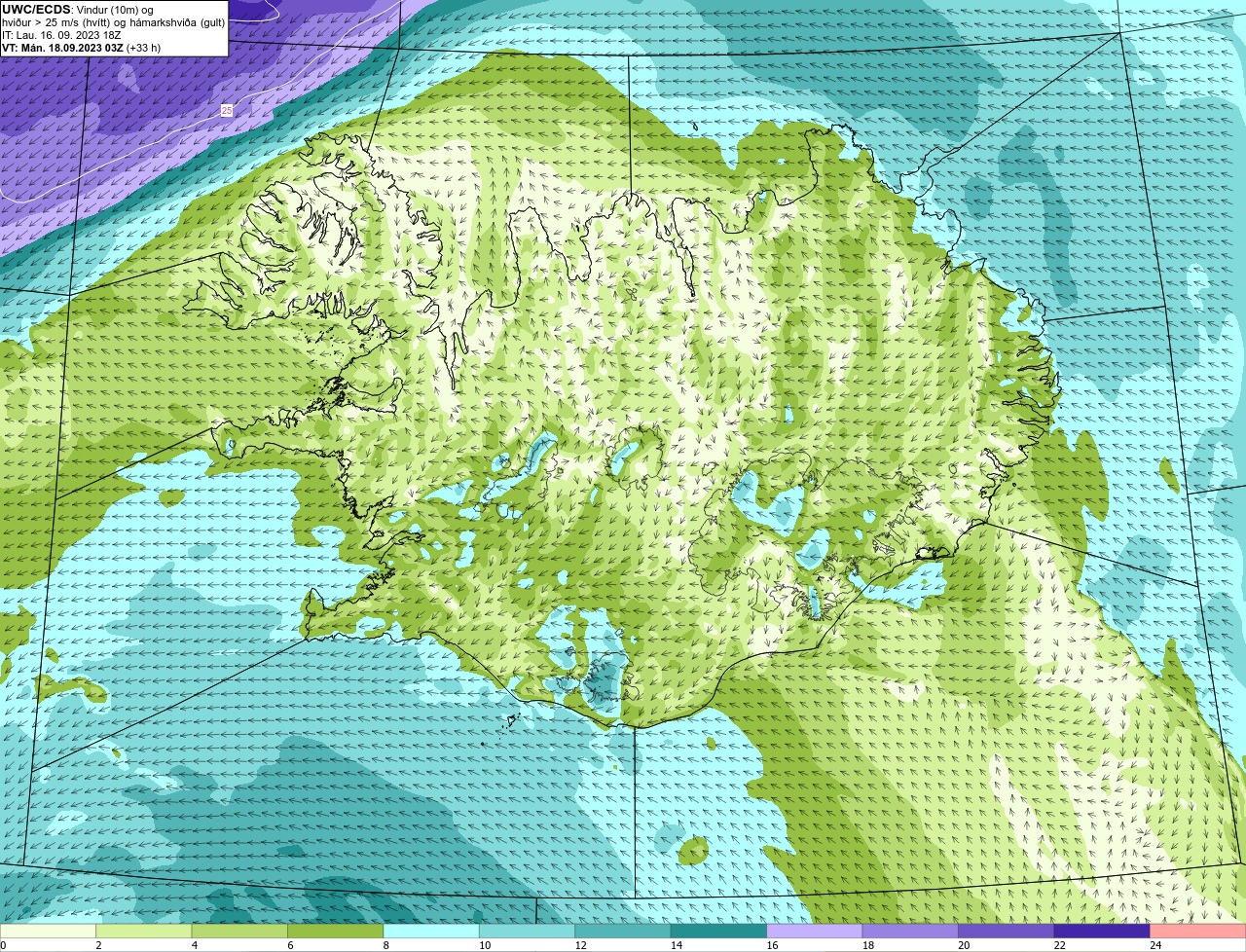
Task: Click the 'VT: Mán. 18.09.2023 03Z' line
Action: pyautogui.click(x=62, y=48)
